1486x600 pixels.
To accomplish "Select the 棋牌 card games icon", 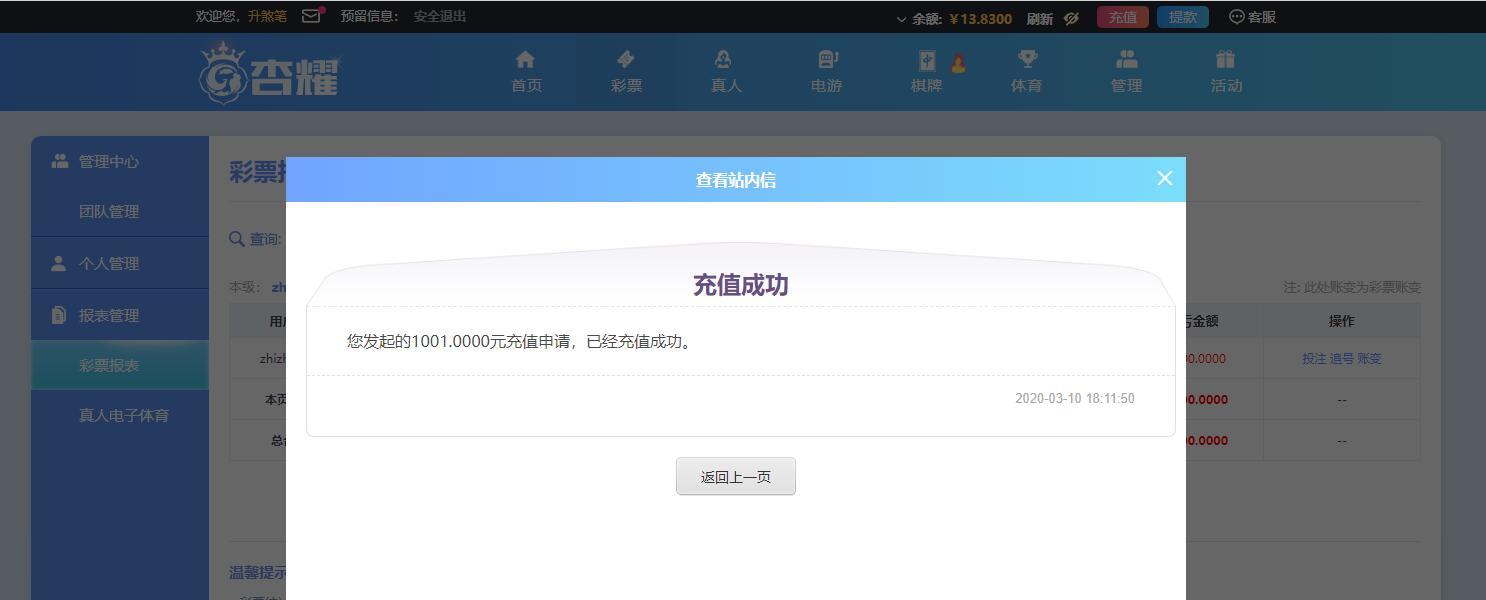I will coord(927,60).
